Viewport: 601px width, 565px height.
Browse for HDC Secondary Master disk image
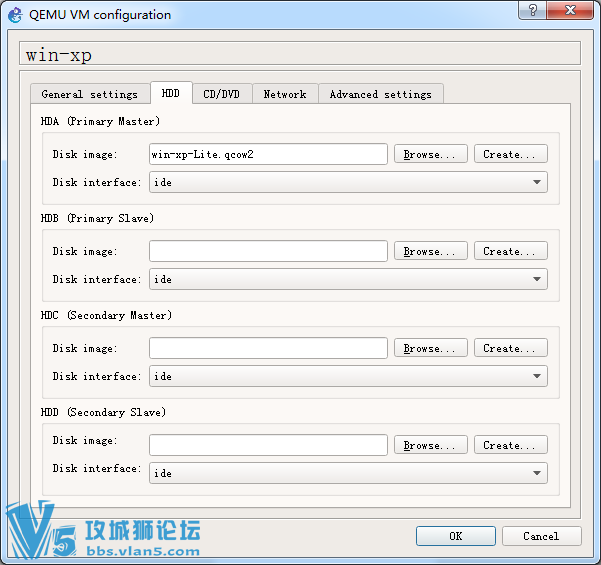430,348
